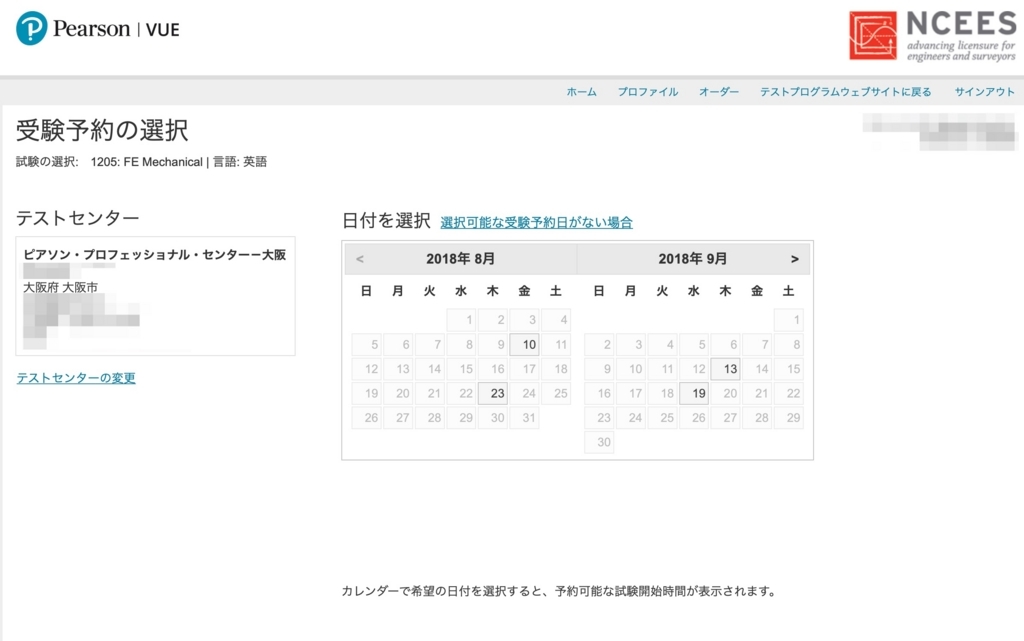Viewport: 1024px width, 641px height.
Task: Open the プロファイル navigation link
Action: tap(647, 91)
